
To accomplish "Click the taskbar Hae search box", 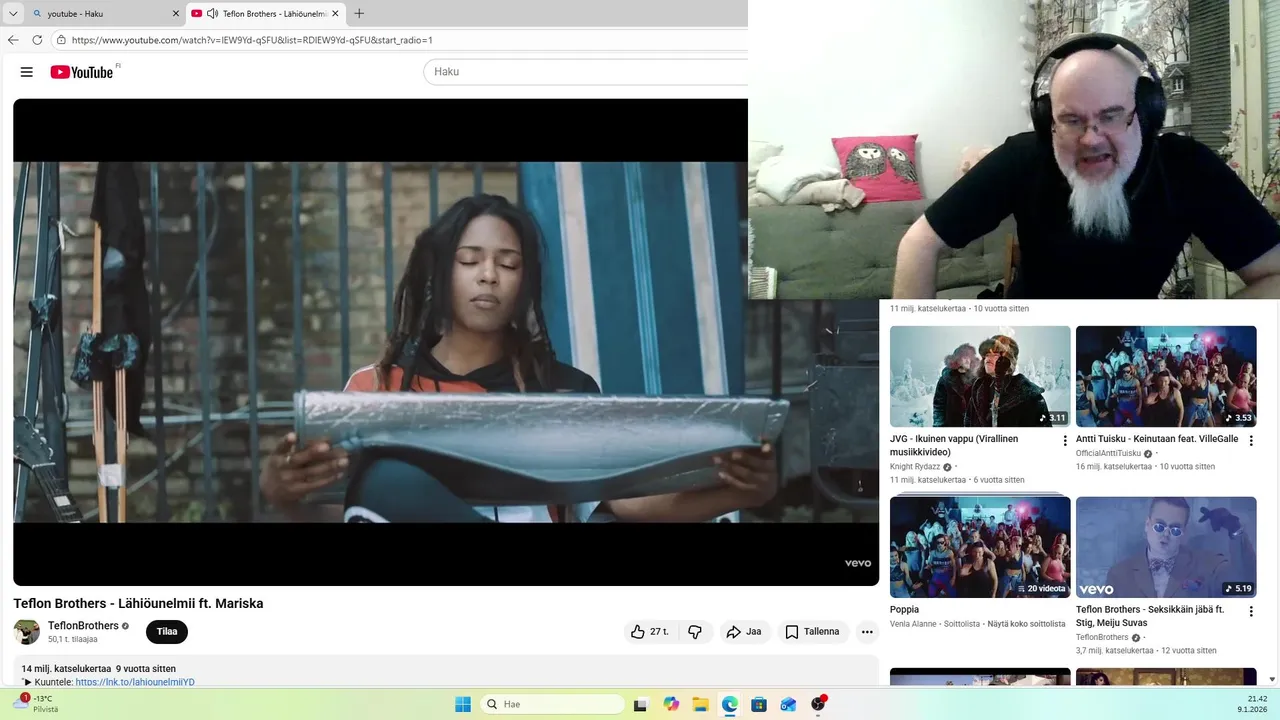I will click(552, 704).
